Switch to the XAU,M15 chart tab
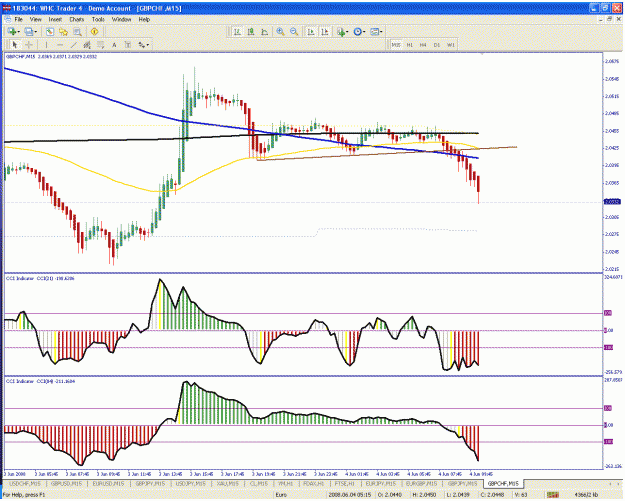Screen dimensions: 625x501 click(x=228, y=483)
